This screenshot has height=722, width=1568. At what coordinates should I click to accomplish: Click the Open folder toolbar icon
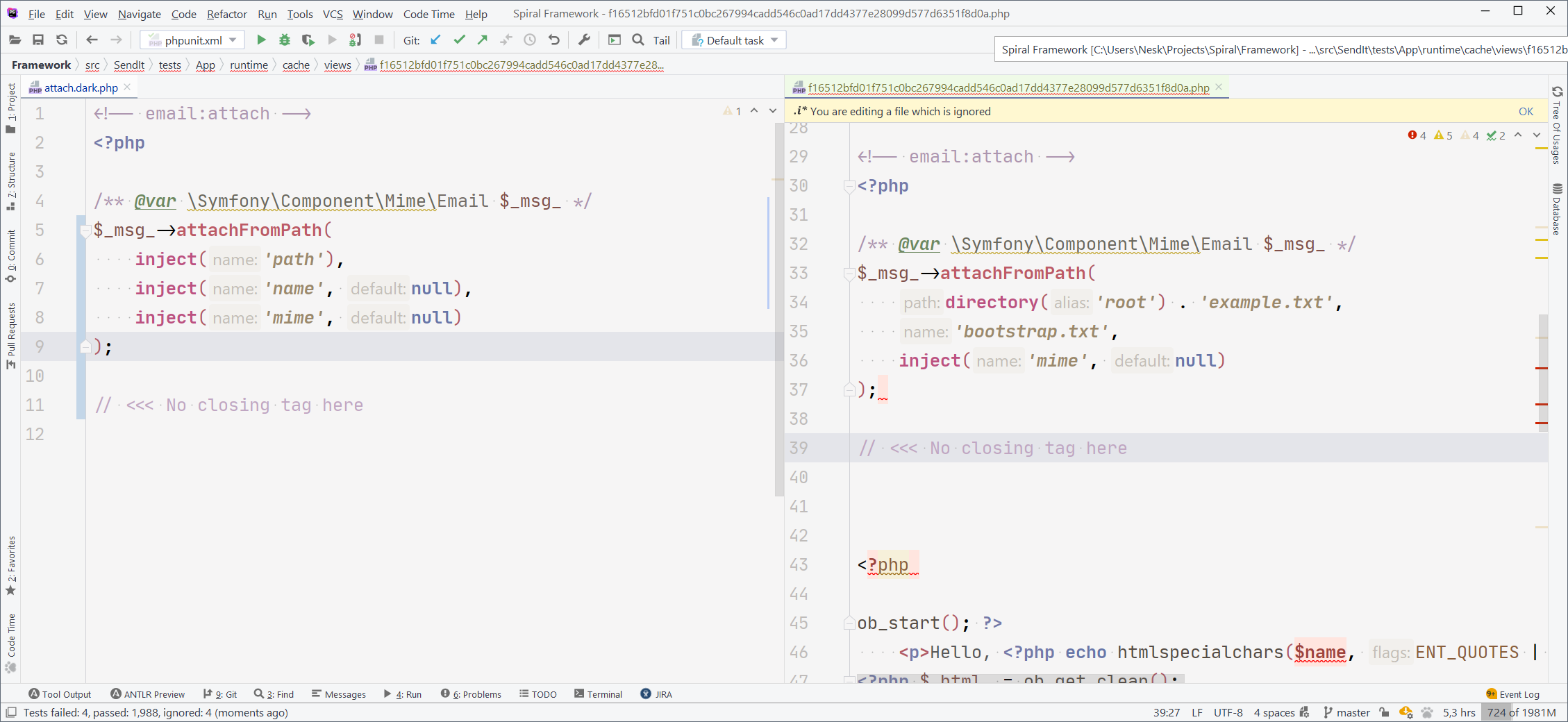pos(15,40)
